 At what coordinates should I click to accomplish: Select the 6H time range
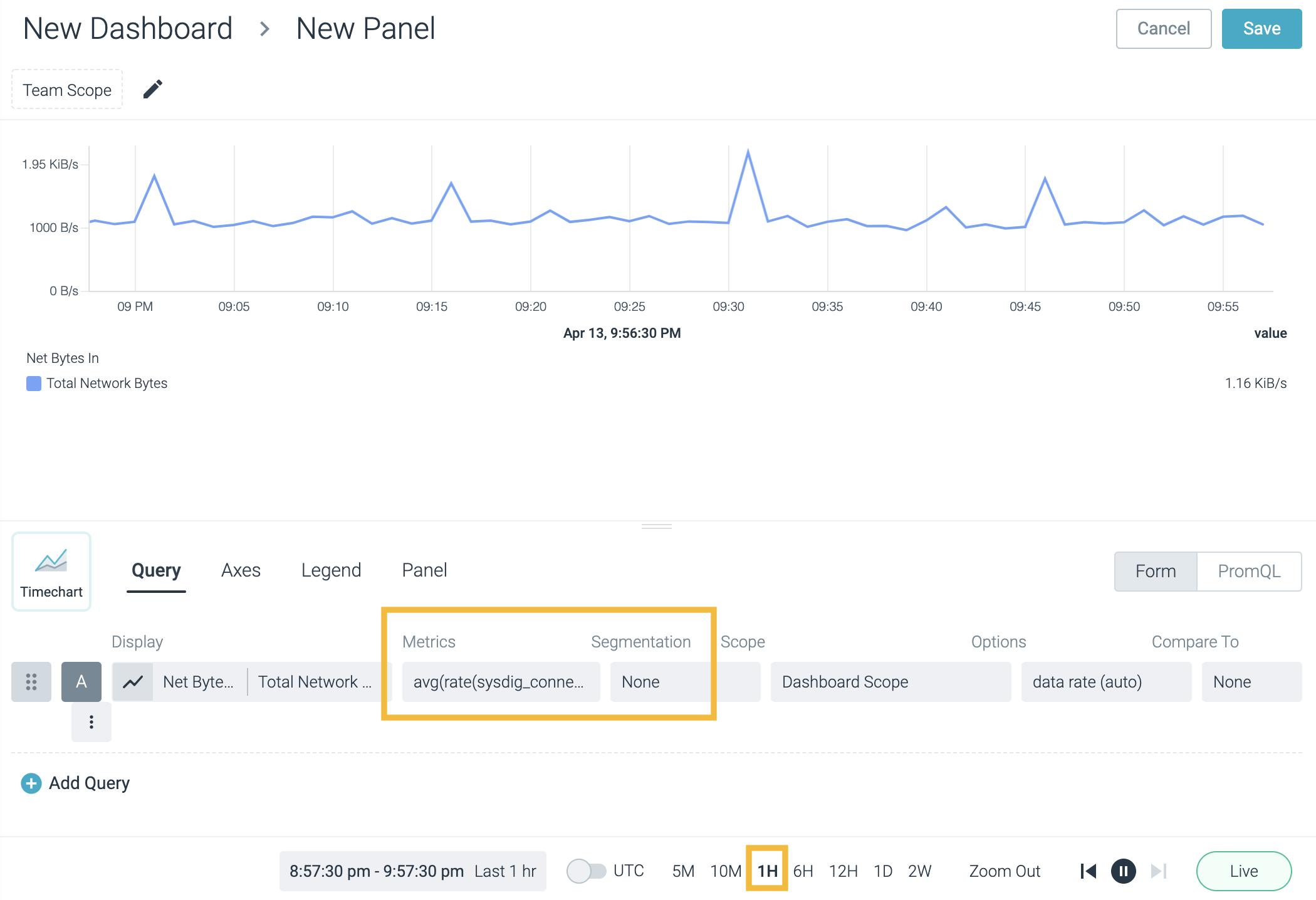803,871
